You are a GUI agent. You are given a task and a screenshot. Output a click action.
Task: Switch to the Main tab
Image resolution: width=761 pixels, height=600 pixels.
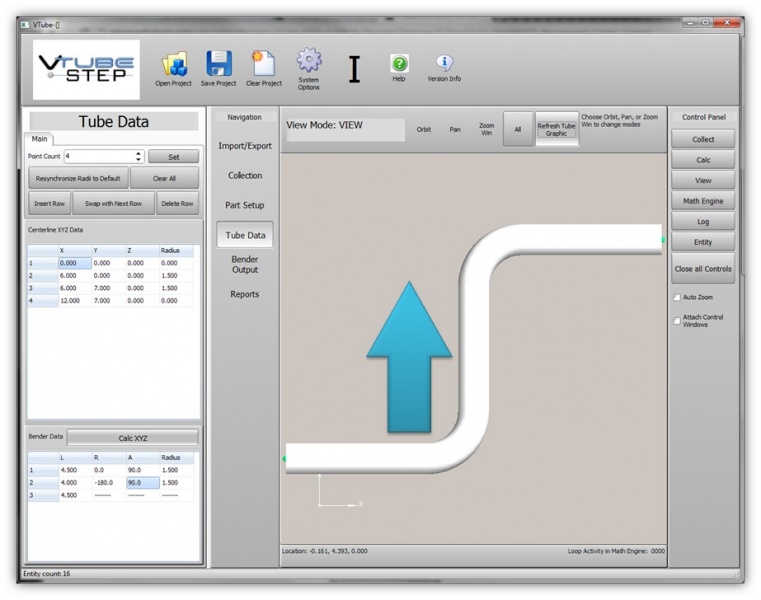39,139
